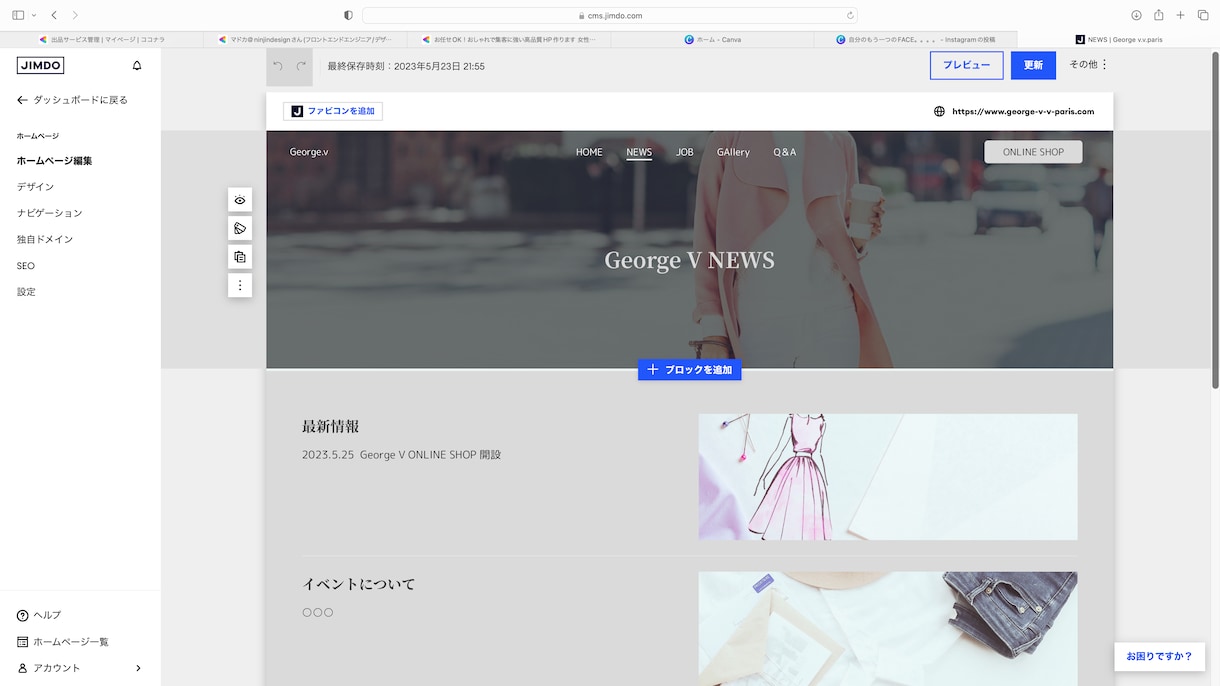Show Safari tab overview
This screenshot has height=686, width=1220.
tap(1203, 15)
